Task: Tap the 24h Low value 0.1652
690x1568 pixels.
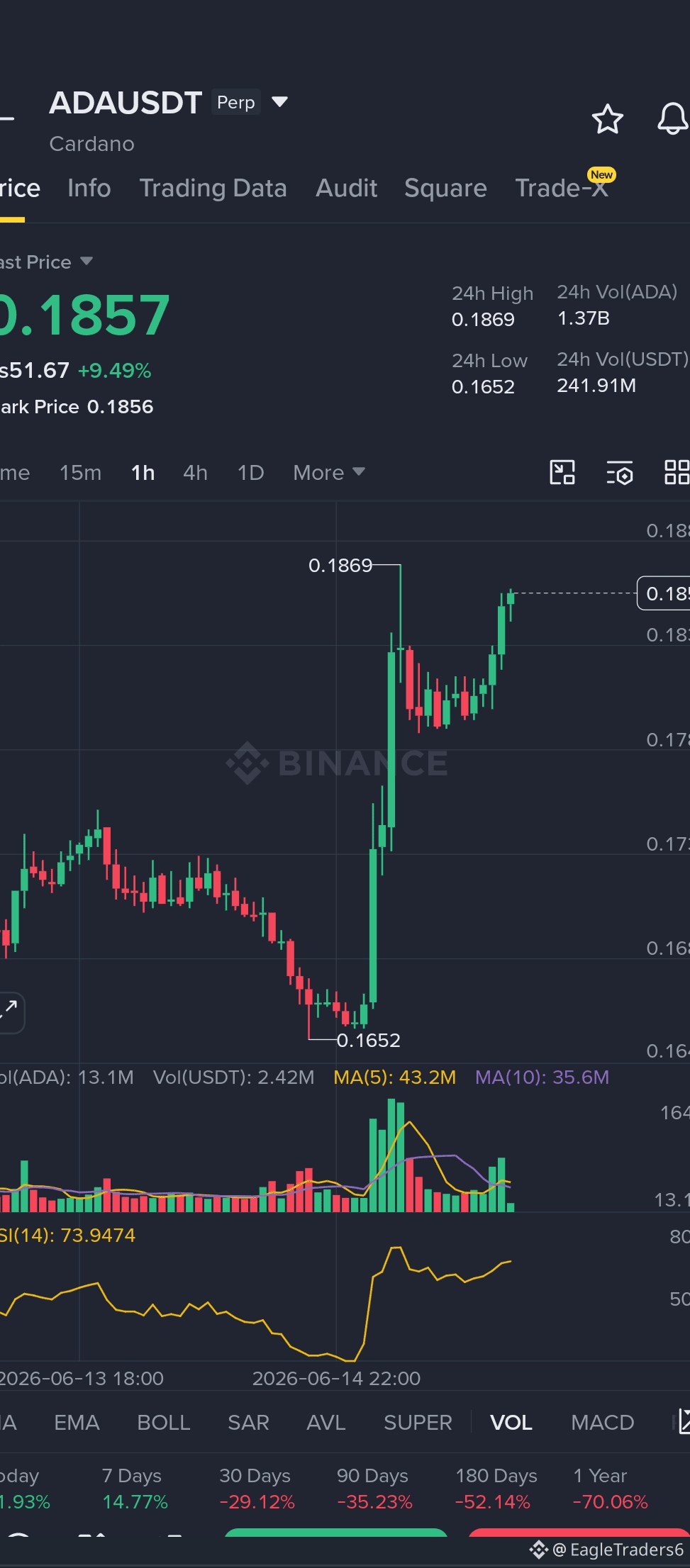Action: click(483, 386)
